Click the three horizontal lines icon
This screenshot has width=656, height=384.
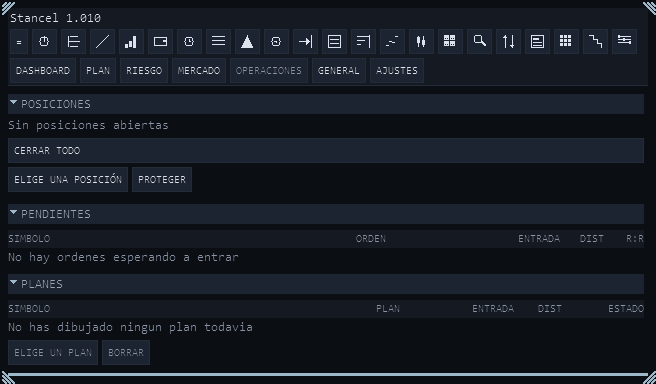point(218,42)
